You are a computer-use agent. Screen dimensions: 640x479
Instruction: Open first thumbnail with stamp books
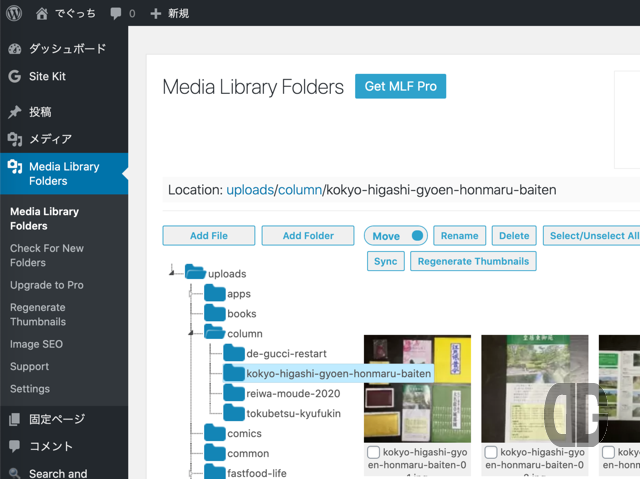tap(417, 388)
